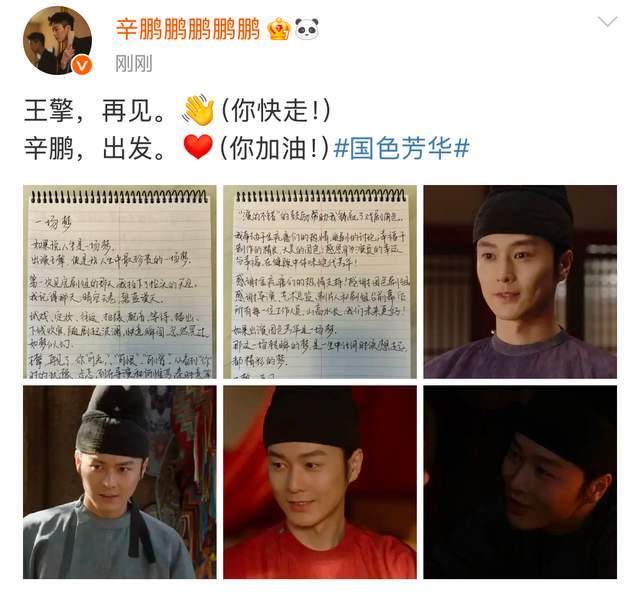This screenshot has width=640, height=595.
Task: Click post text line 辛鹏，出发
Action: pos(95,148)
